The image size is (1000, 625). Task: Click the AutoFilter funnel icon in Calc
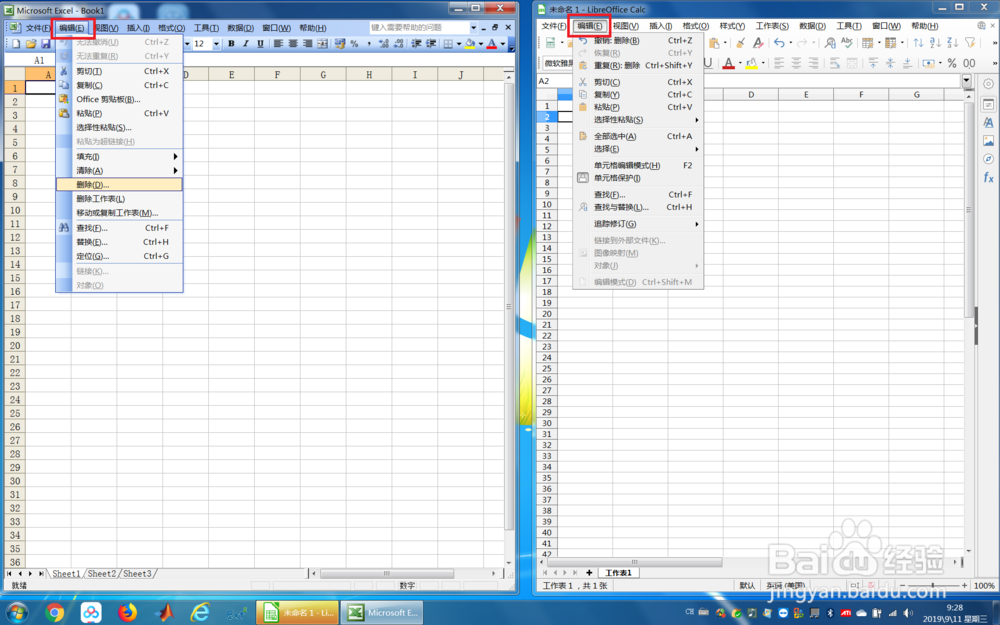click(x=970, y=43)
